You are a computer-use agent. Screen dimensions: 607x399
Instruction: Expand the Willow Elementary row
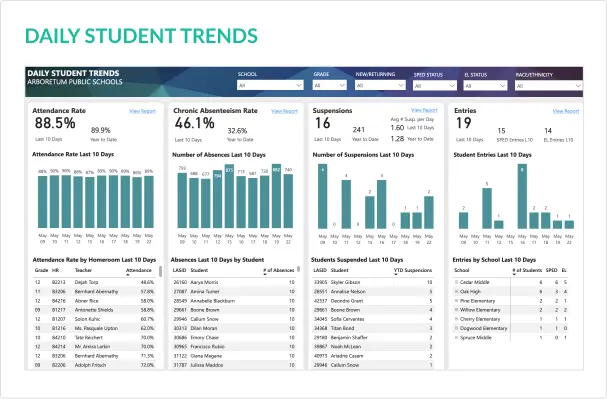coord(456,310)
